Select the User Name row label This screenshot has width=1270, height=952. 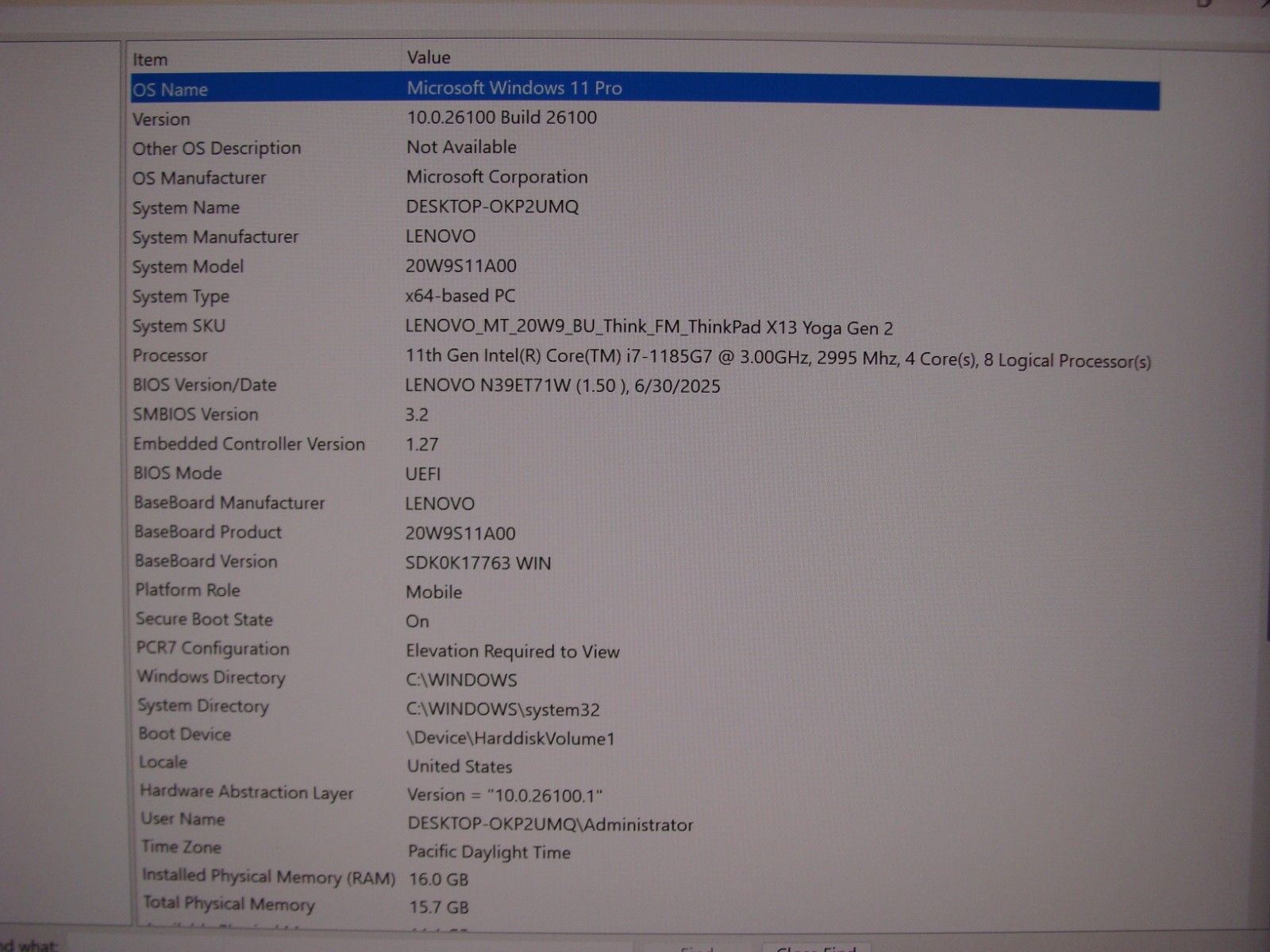click(183, 820)
